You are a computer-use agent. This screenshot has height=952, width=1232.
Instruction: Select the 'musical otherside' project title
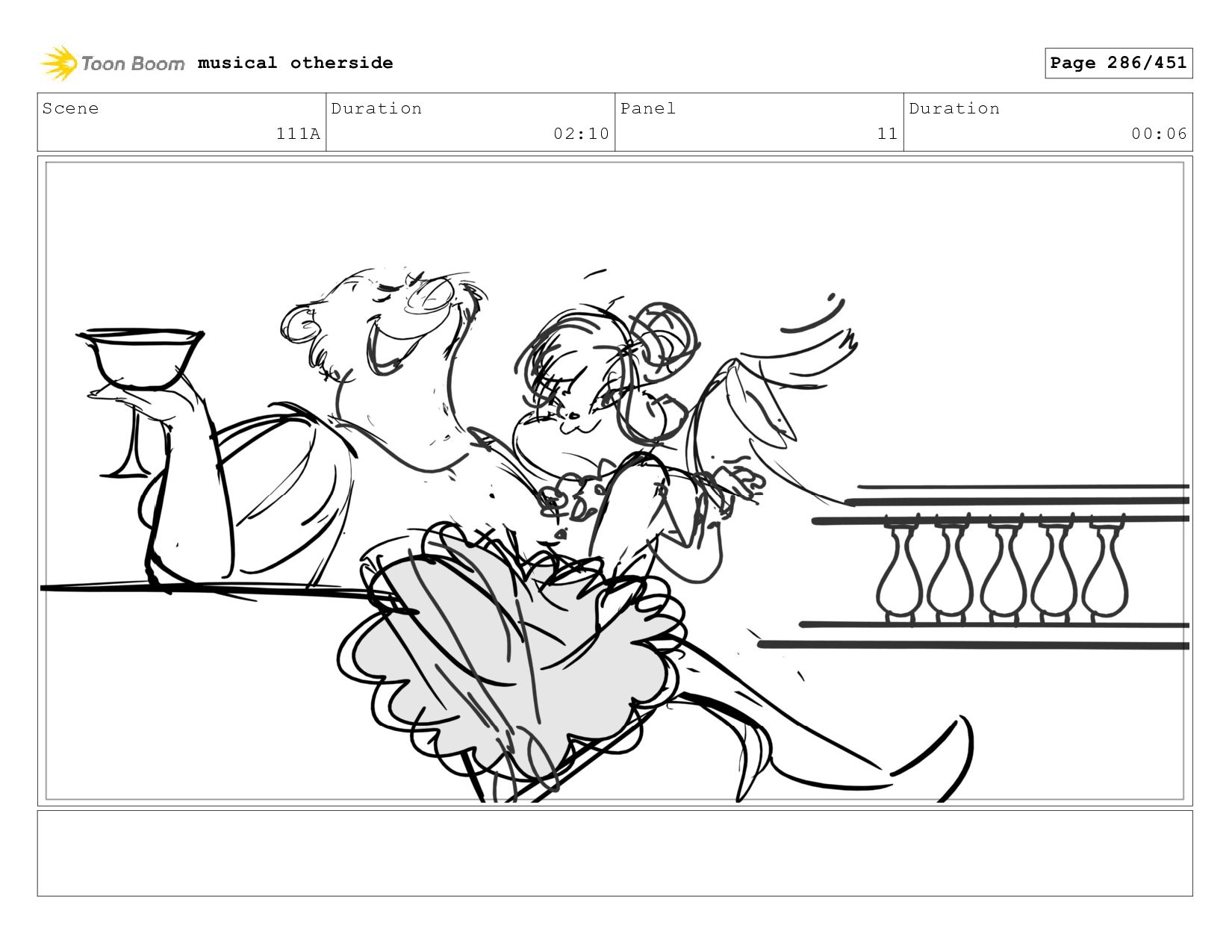[x=295, y=63]
